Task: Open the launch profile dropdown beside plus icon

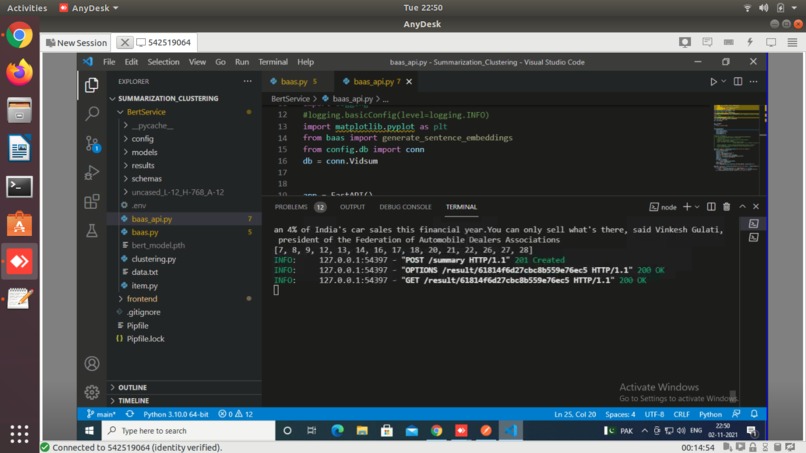Action: pyautogui.click(x=697, y=207)
